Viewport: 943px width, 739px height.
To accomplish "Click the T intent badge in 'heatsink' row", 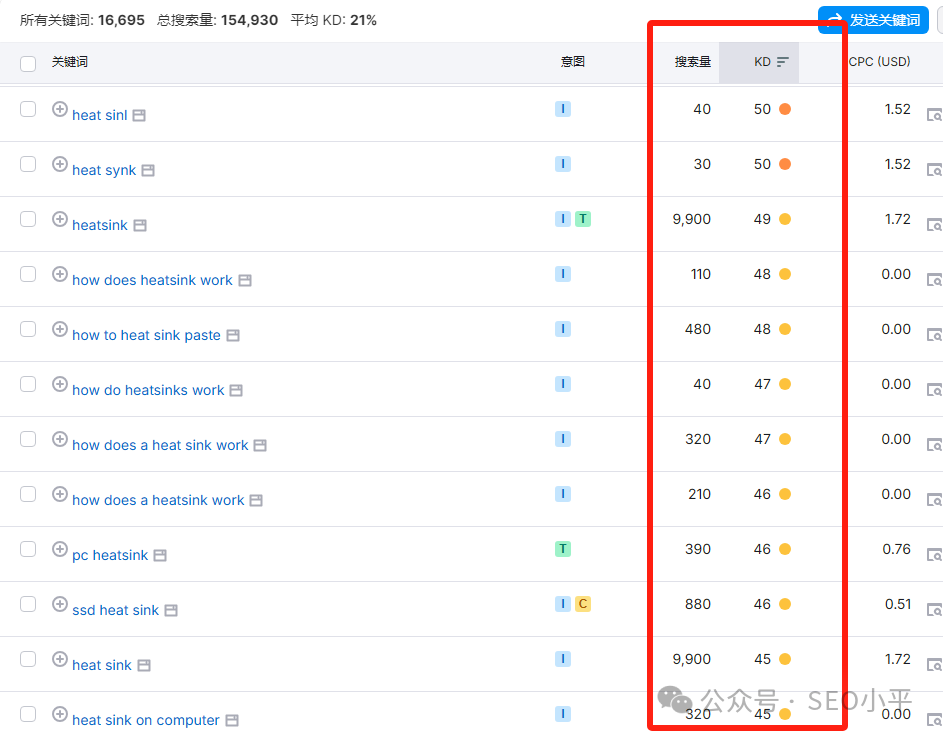I will click(582, 219).
